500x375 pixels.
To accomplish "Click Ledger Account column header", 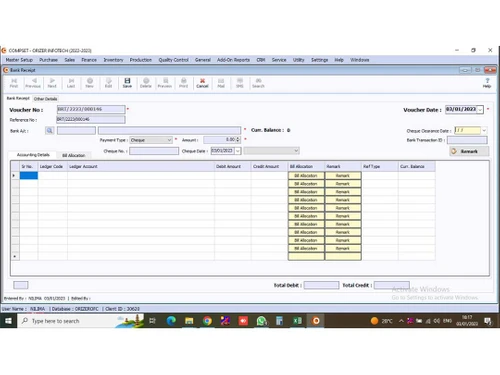I will coord(141,166).
